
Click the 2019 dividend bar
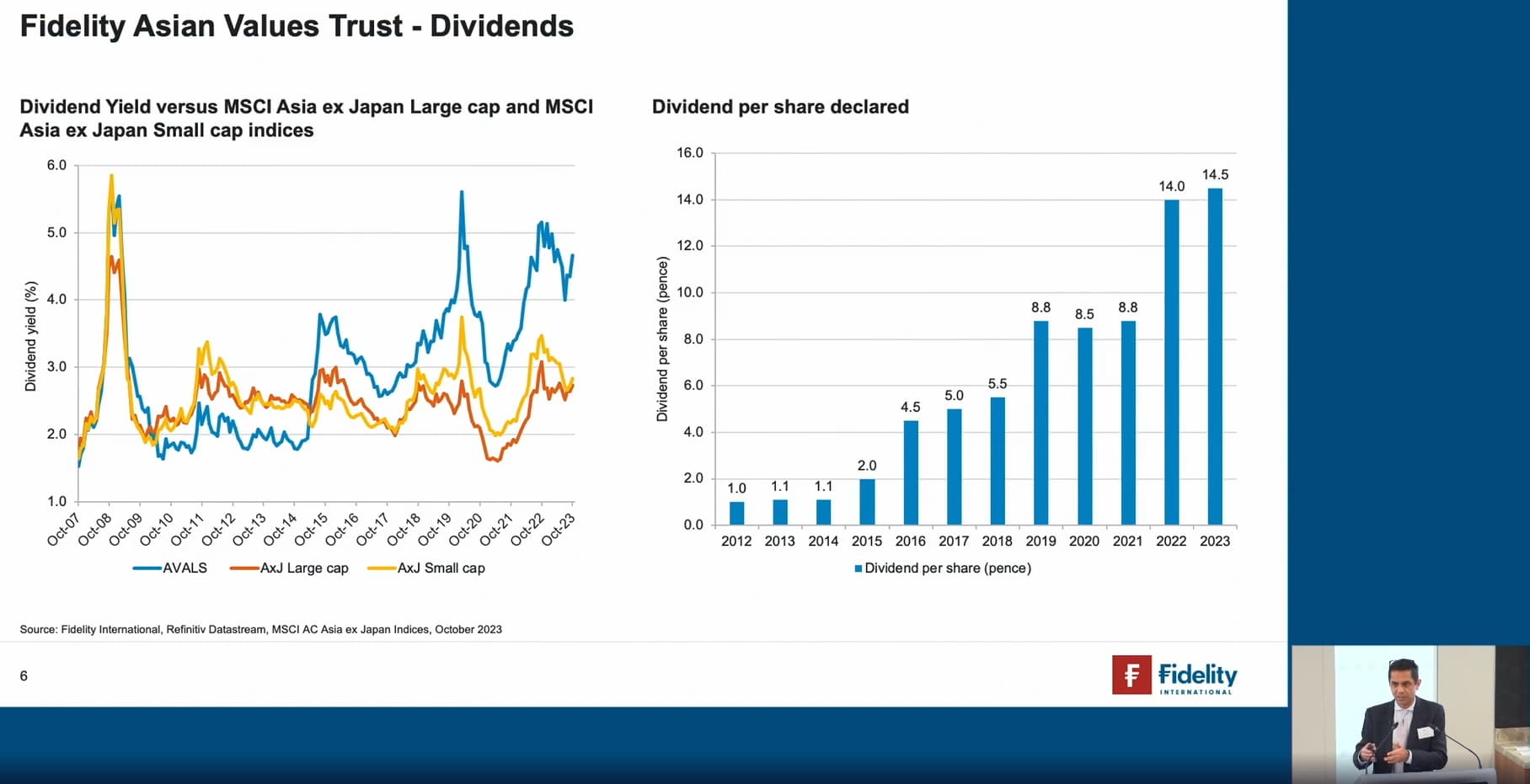[x=1041, y=423]
